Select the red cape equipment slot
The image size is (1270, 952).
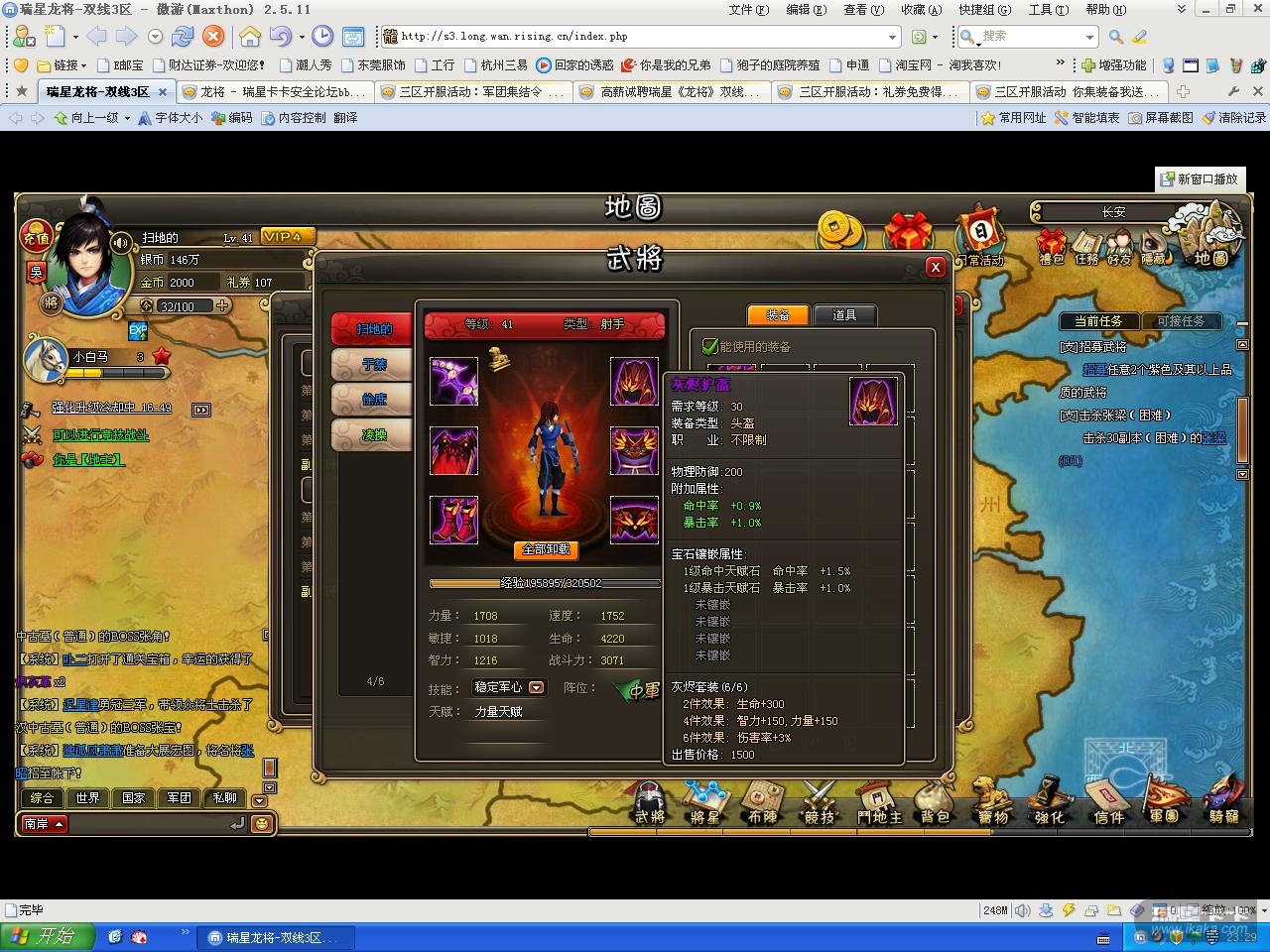pyautogui.click(x=453, y=450)
